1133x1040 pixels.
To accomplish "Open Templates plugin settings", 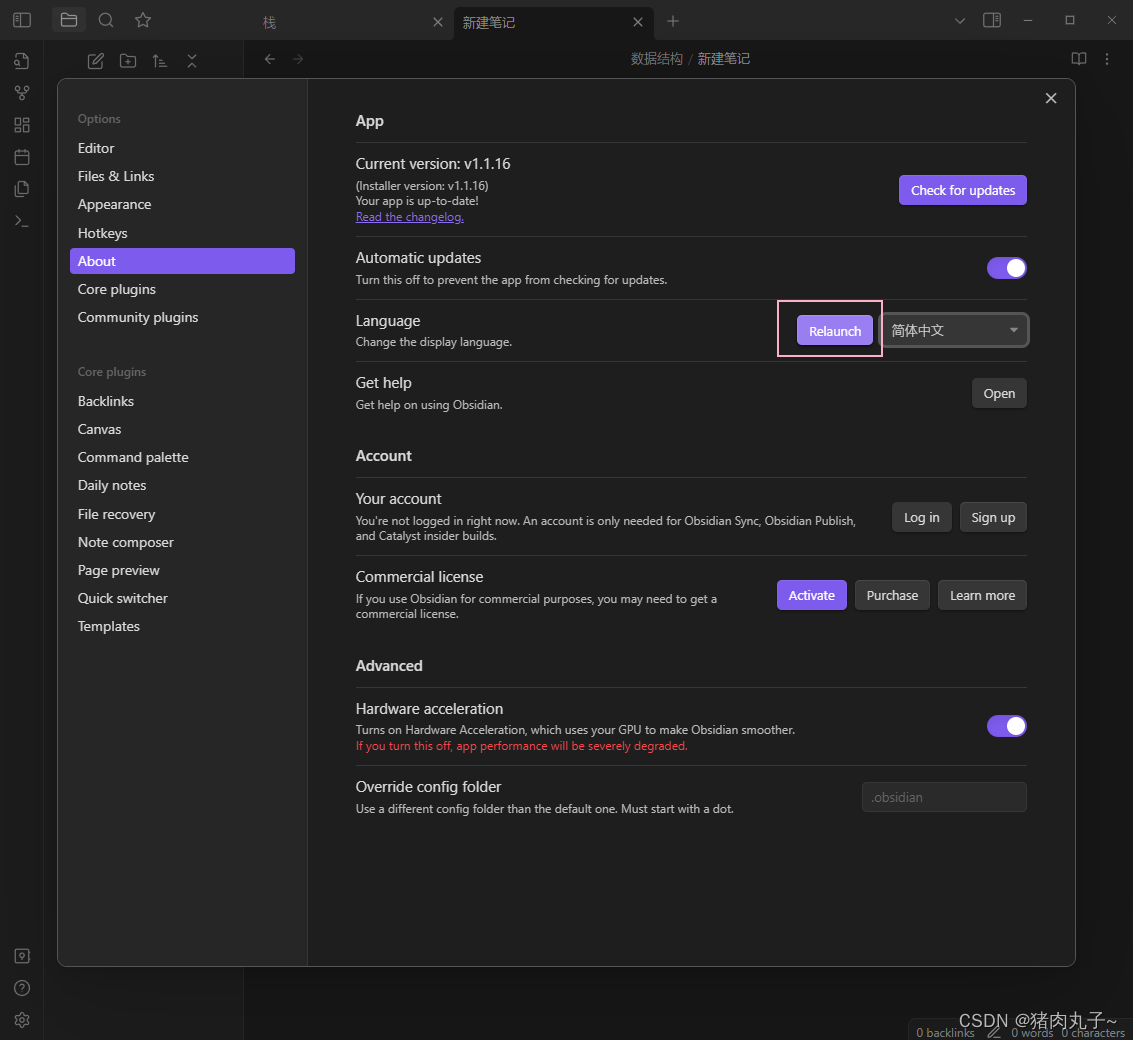I will tap(182, 627).
